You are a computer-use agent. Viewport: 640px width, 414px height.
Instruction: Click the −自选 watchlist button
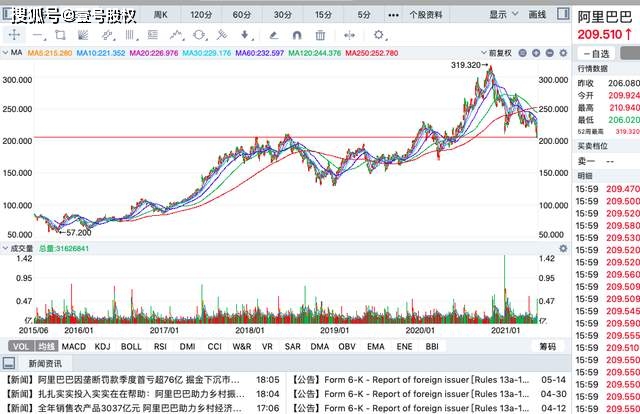(596, 53)
